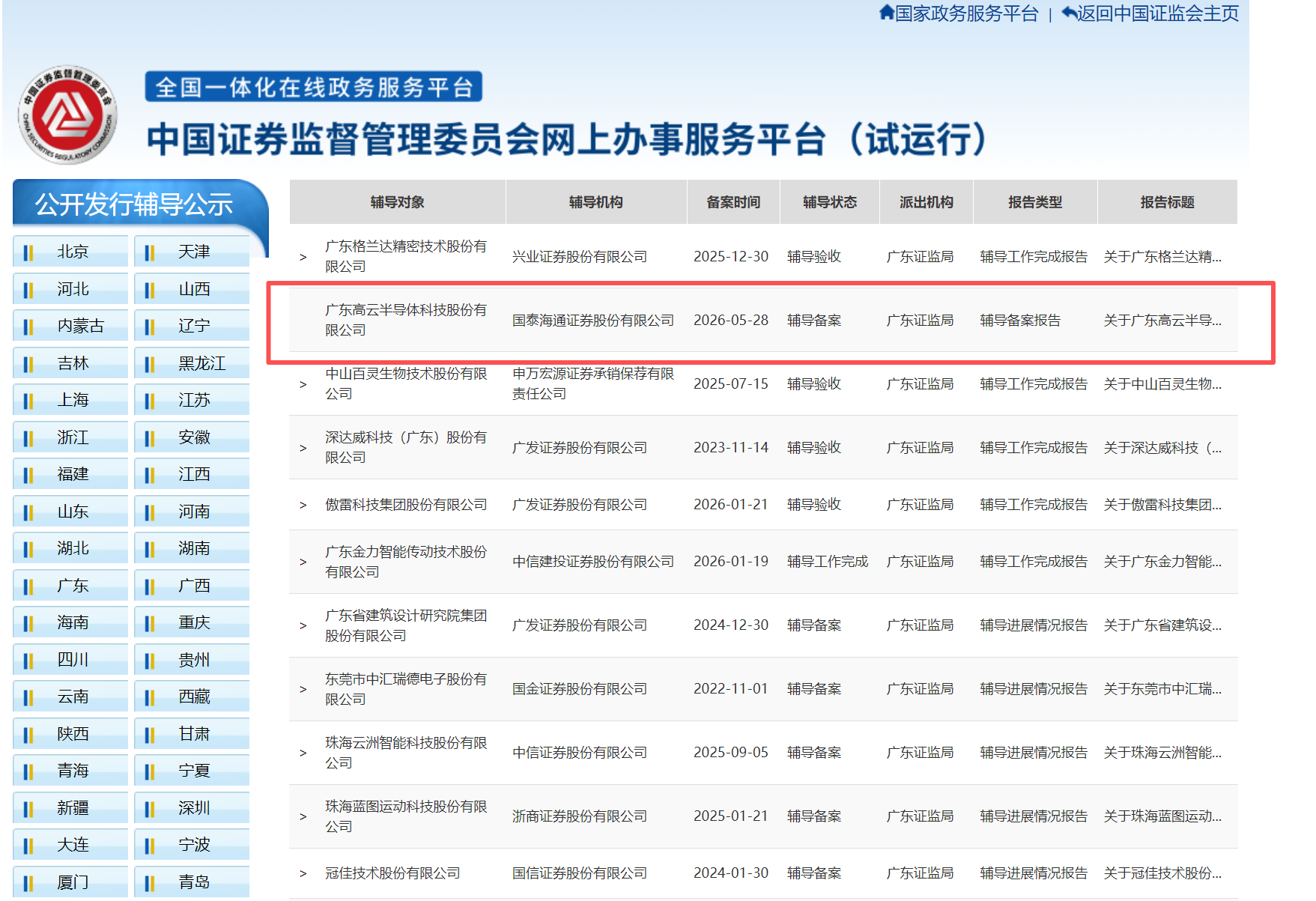Select 西藏 from the region list
Screen dimensions: 1316x901
(x=192, y=697)
